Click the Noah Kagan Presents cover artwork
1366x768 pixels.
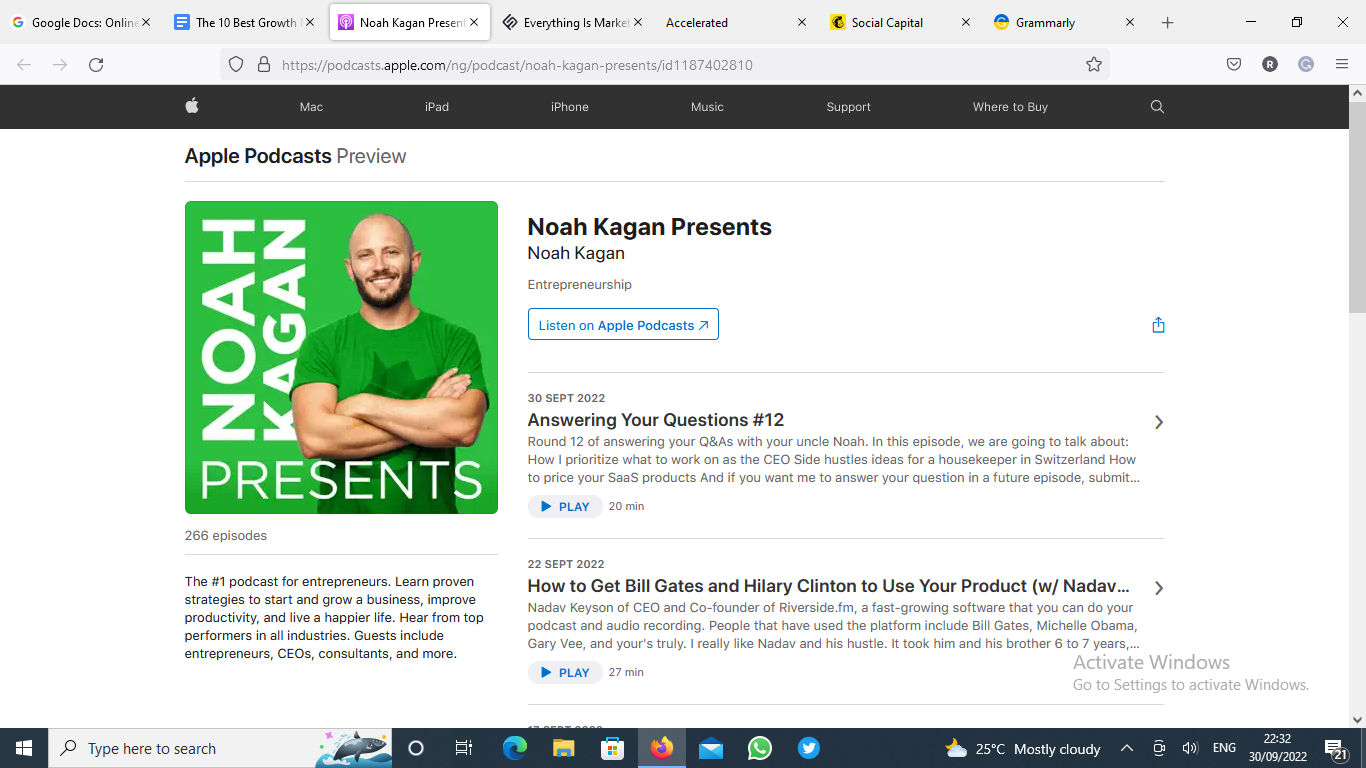pyautogui.click(x=341, y=357)
